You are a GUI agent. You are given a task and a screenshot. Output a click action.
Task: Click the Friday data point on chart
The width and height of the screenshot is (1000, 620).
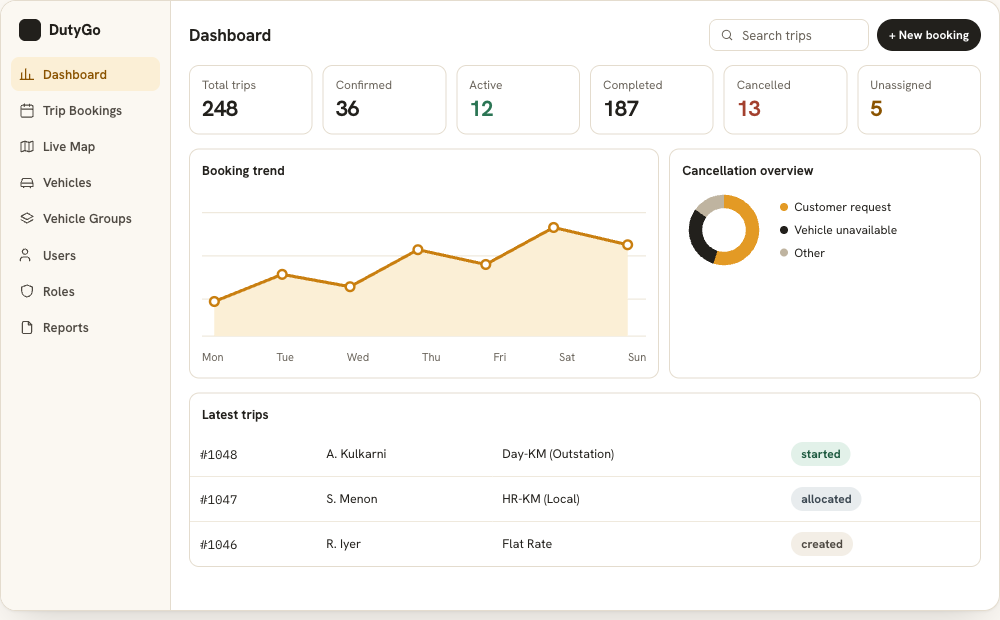pyautogui.click(x=486, y=265)
